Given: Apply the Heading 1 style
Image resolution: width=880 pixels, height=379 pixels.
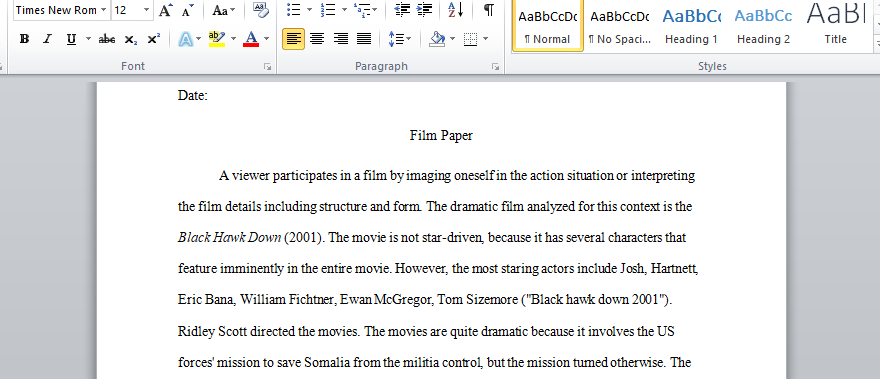Looking at the screenshot, I should pyautogui.click(x=691, y=25).
